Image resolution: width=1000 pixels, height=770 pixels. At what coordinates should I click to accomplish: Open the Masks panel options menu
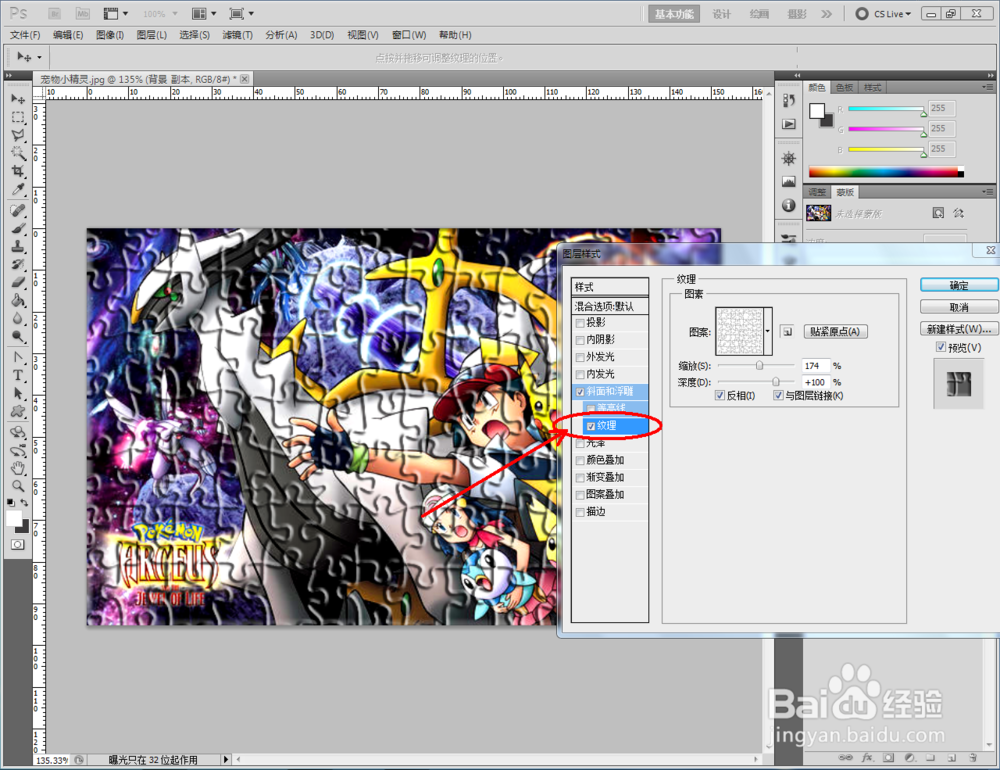(987, 191)
